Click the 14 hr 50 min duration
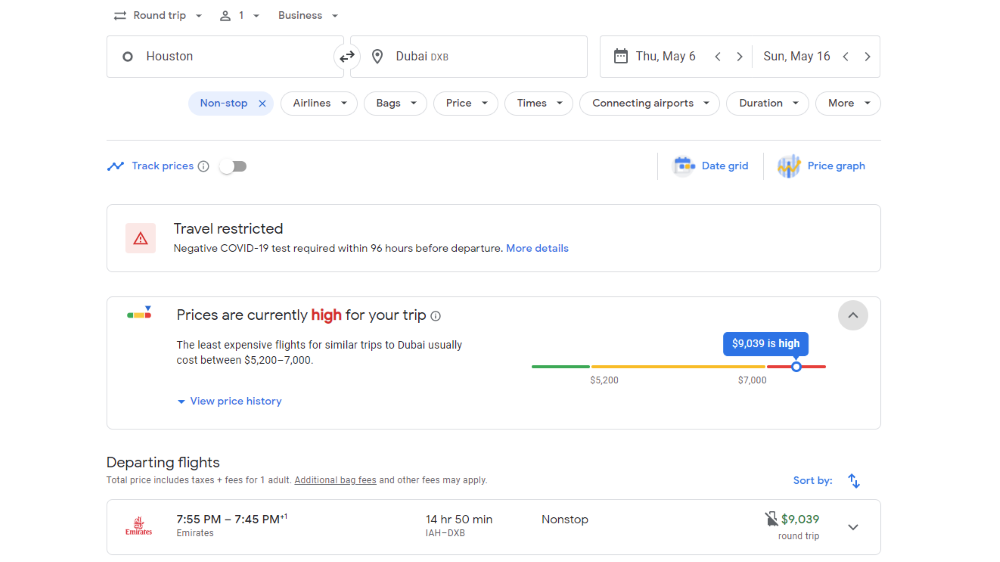The height and width of the screenshot is (562, 1000). click(459, 519)
